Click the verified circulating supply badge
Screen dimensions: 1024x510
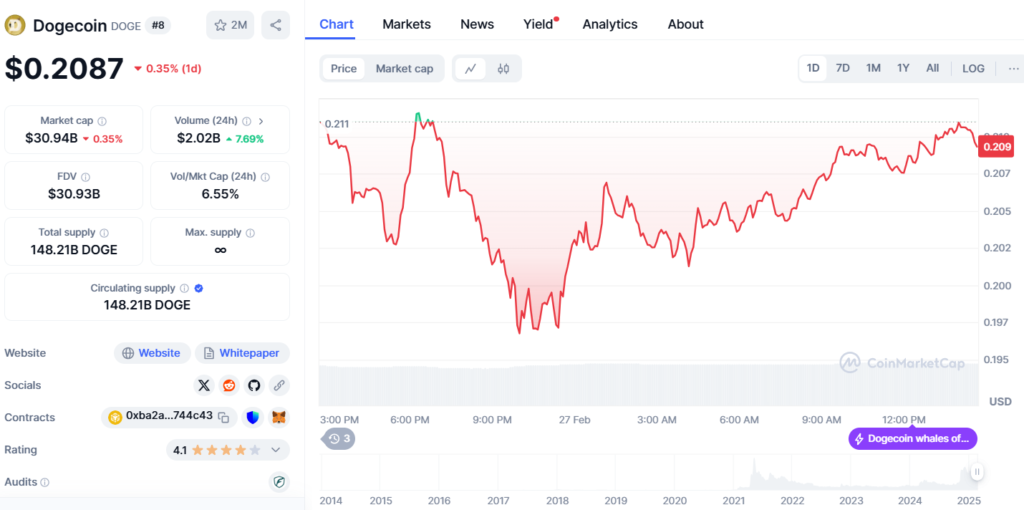199,288
